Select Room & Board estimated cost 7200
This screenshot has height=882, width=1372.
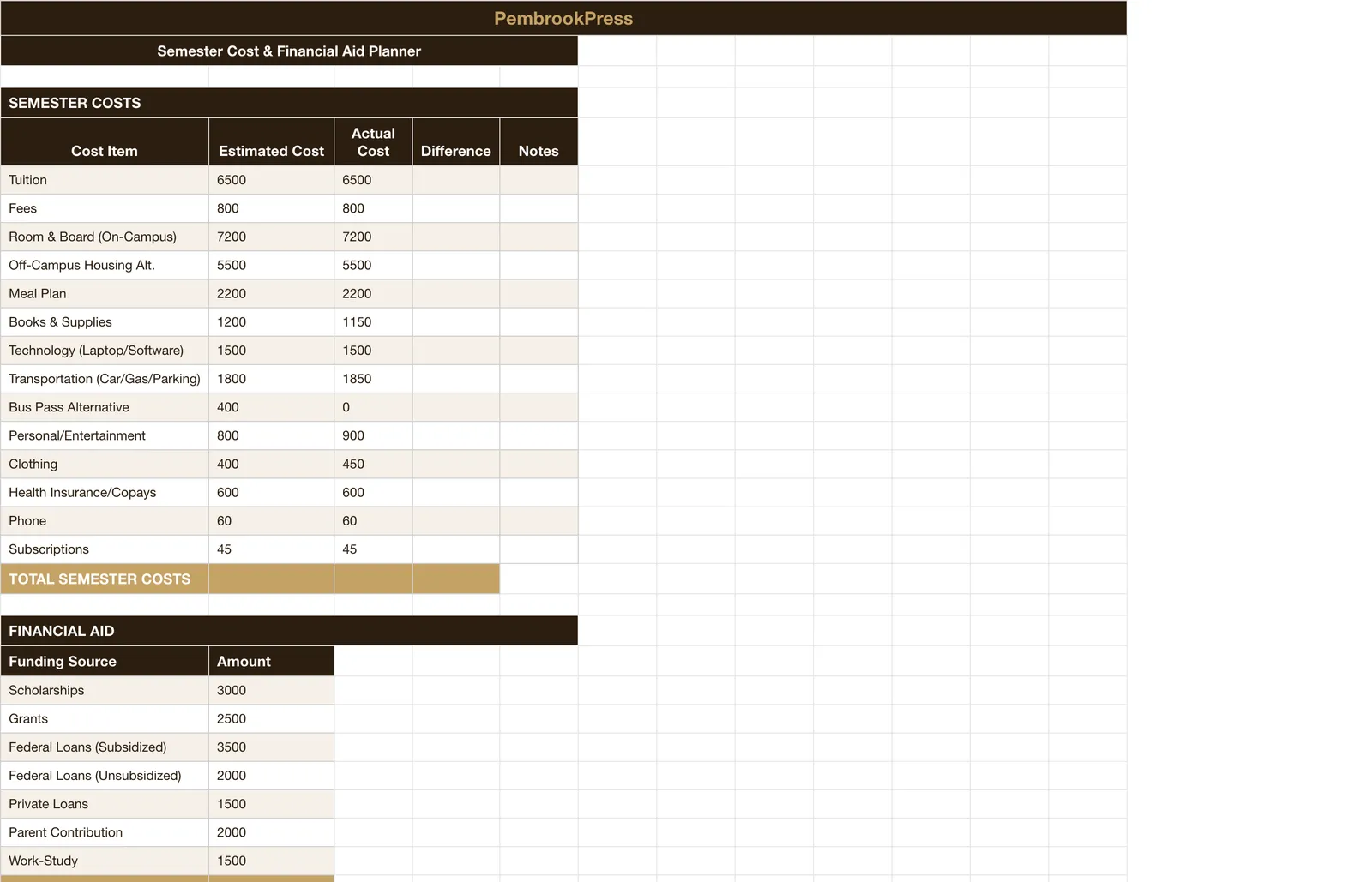pos(271,237)
